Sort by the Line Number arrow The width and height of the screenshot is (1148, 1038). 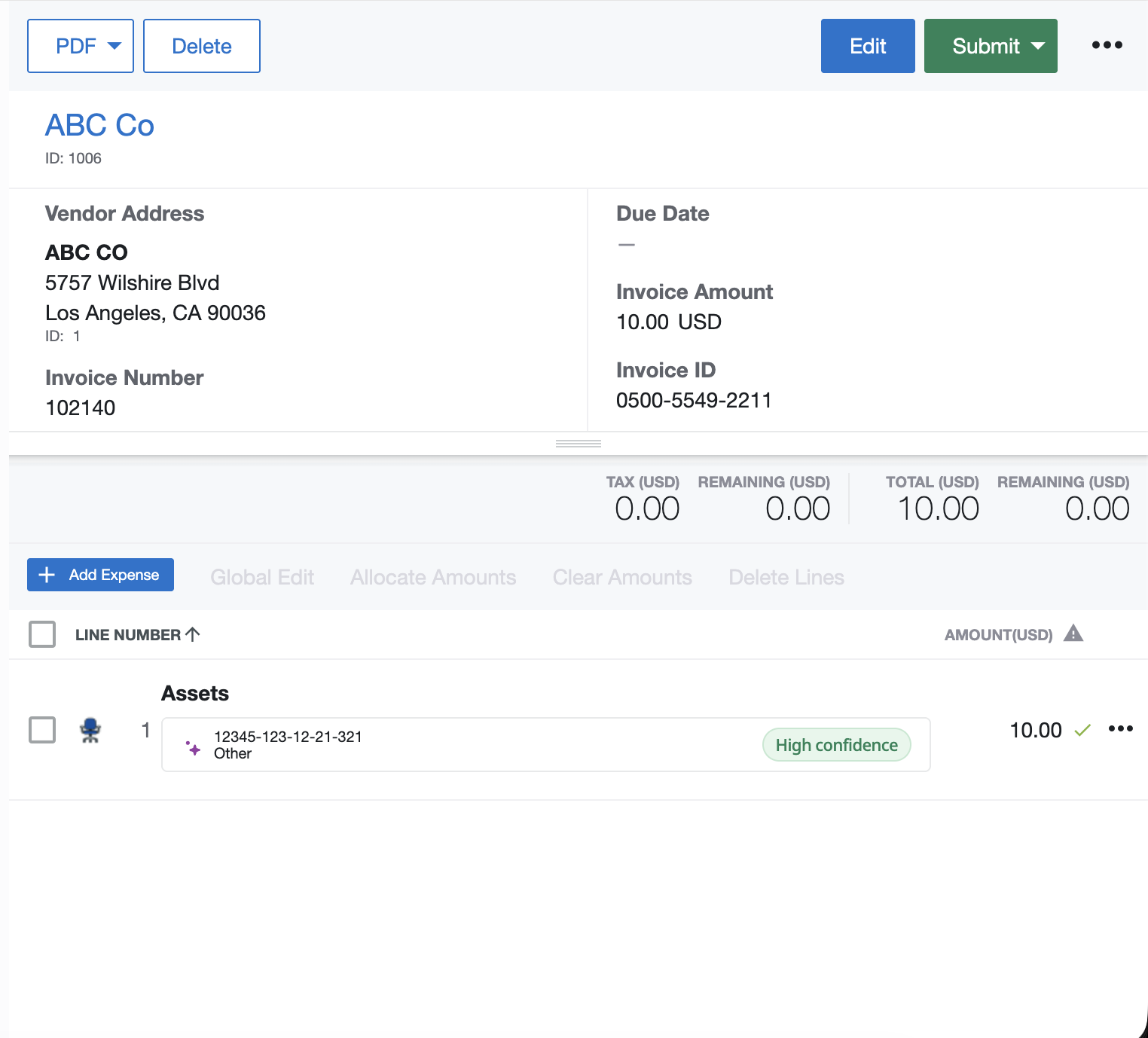pyautogui.click(x=193, y=634)
